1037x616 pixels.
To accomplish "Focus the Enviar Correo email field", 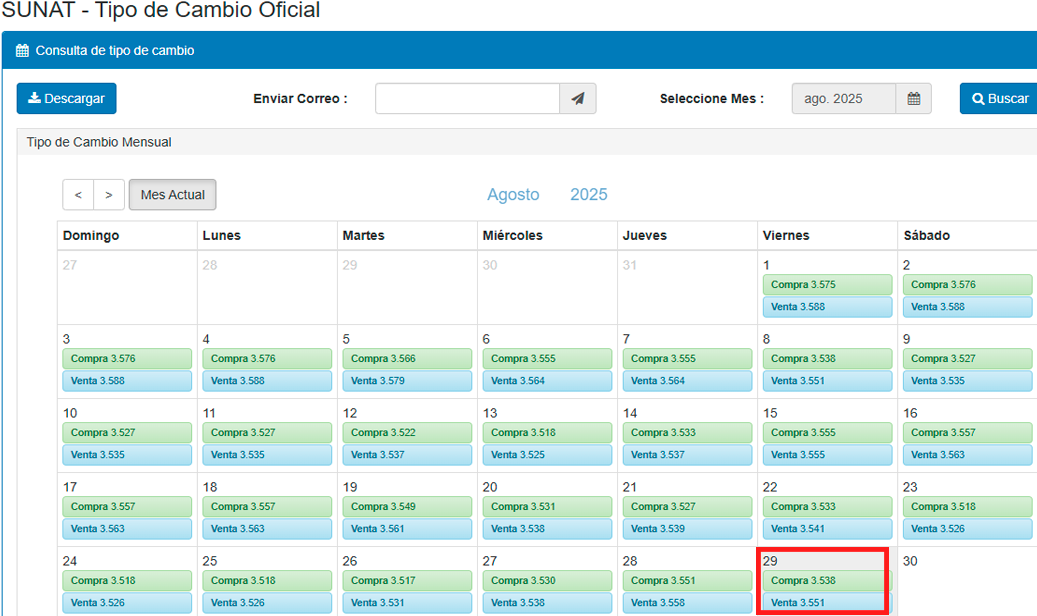I will [468, 99].
